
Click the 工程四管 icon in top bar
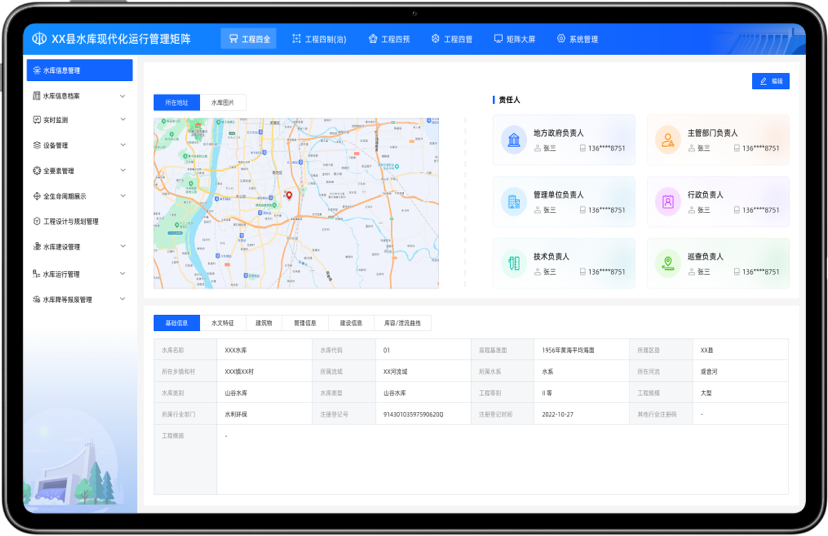click(436, 39)
